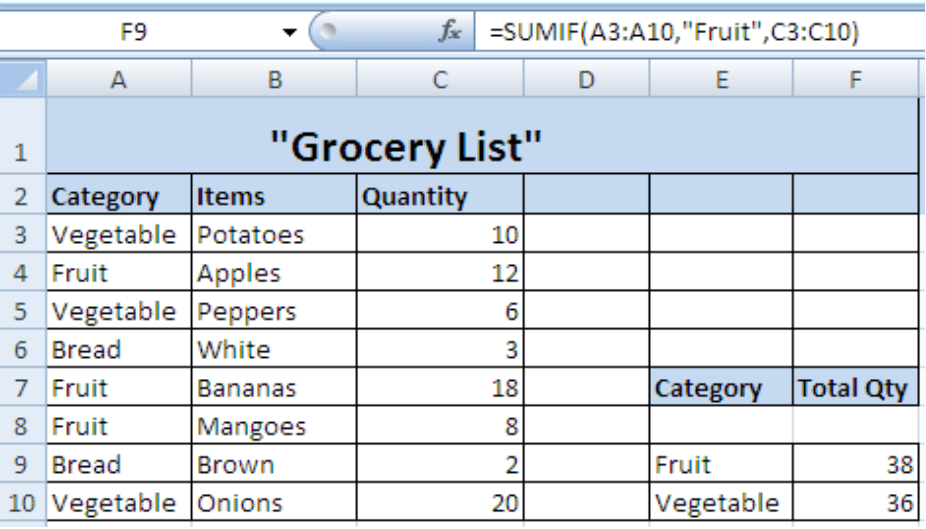Select the Potatoes cell
Viewport: 926px width, 529px height.
[274, 235]
